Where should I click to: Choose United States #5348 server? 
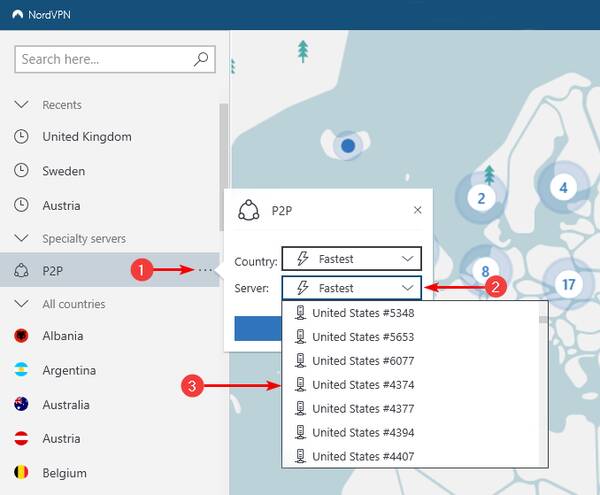point(410,313)
